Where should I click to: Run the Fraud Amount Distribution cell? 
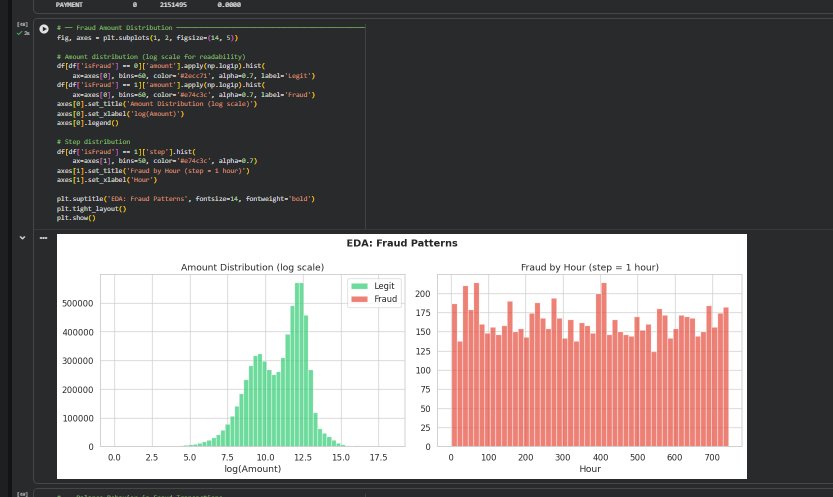point(44,29)
